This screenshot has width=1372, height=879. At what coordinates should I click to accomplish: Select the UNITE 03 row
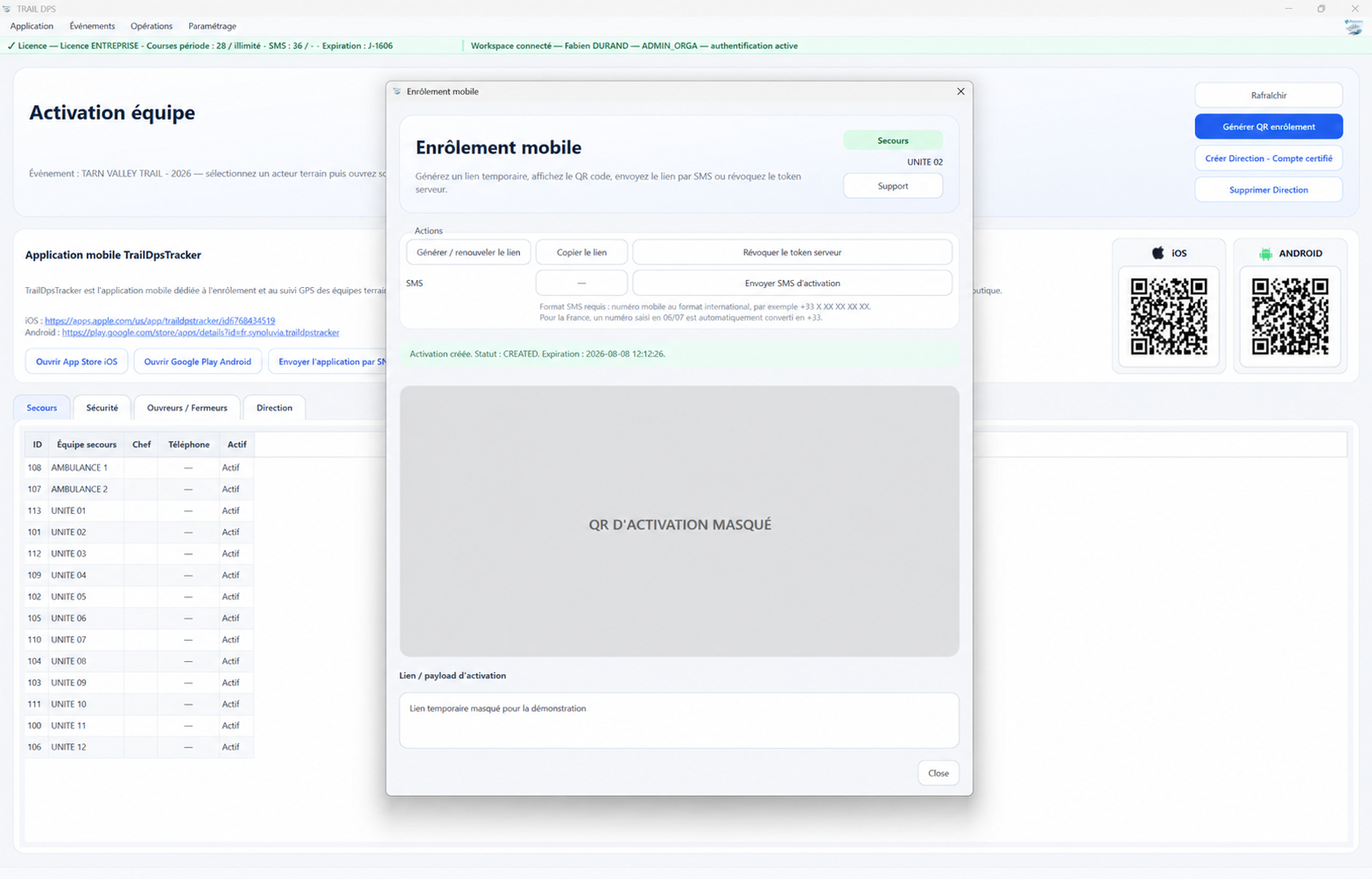pos(139,553)
